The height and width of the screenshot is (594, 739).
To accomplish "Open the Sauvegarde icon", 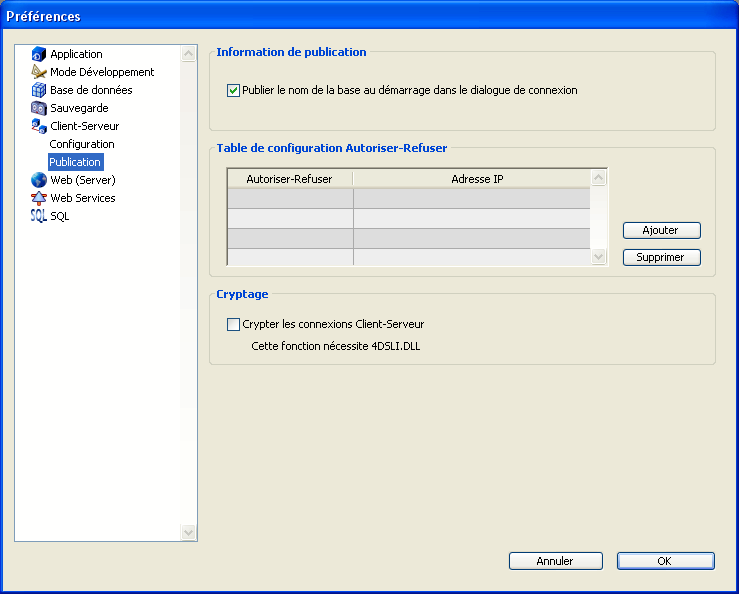I will click(x=39, y=108).
